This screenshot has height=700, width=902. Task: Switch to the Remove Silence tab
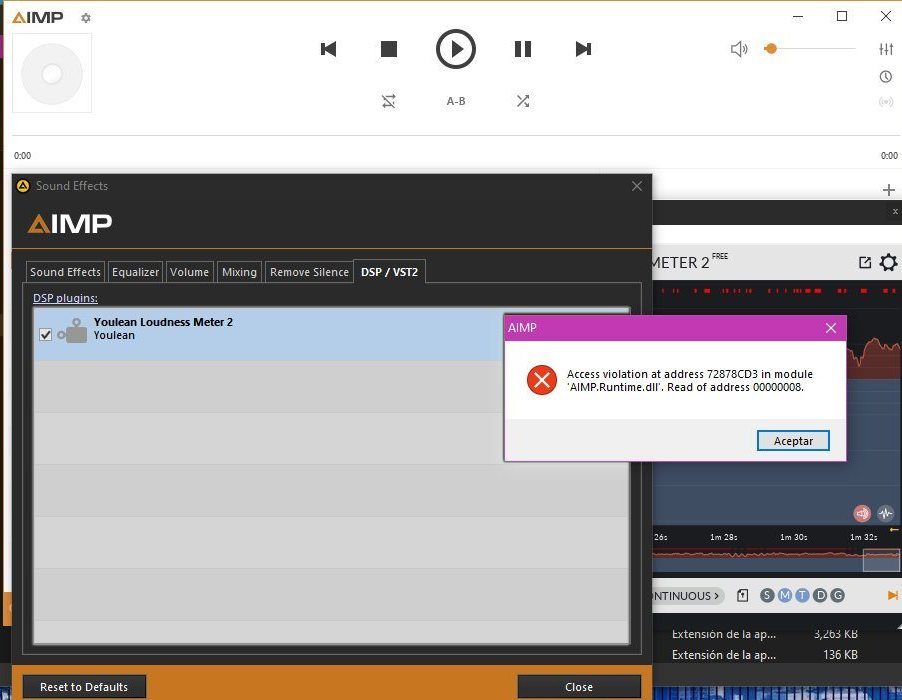click(309, 272)
